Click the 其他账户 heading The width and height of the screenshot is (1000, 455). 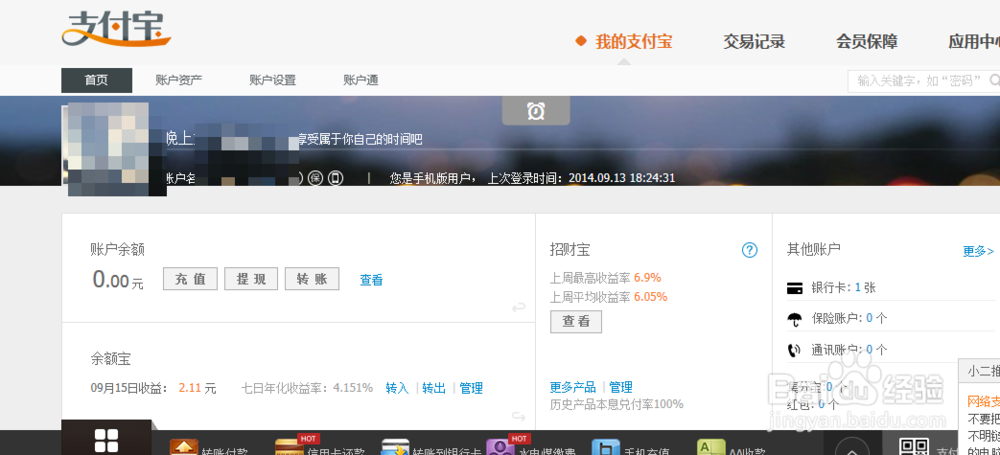[x=814, y=250]
